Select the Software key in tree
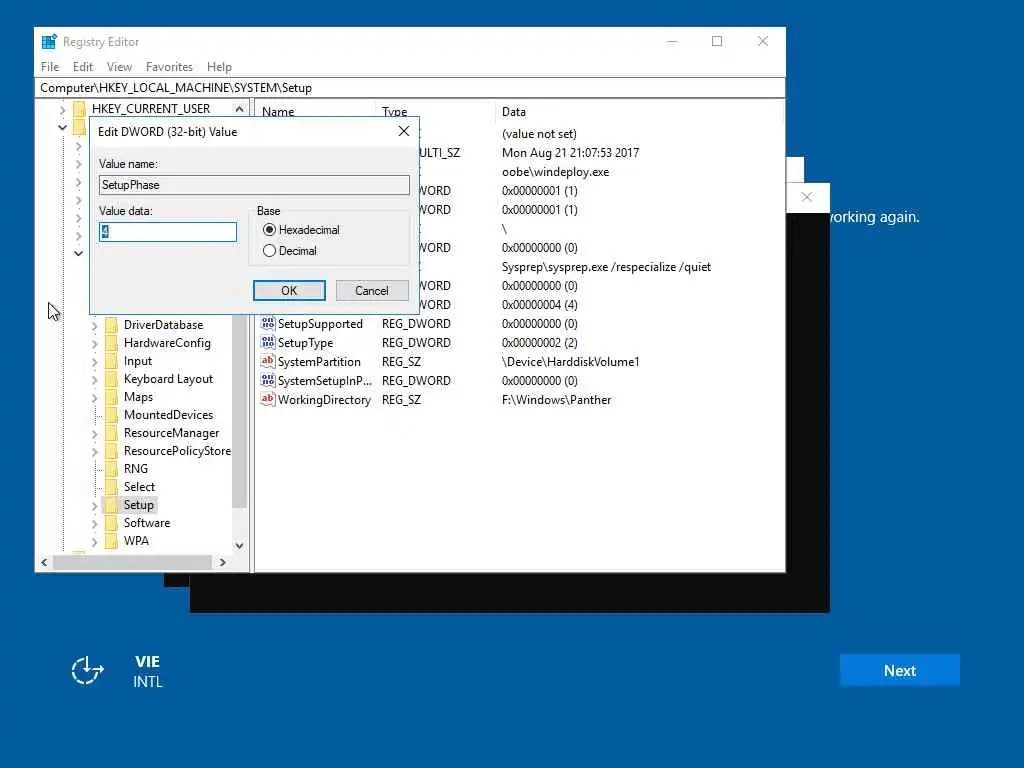 coord(147,522)
